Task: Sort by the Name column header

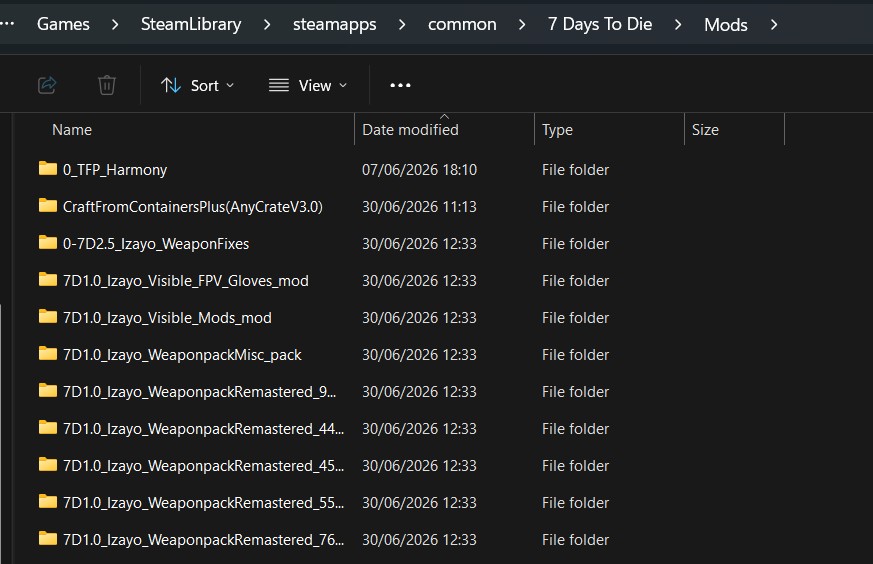Action: point(72,130)
